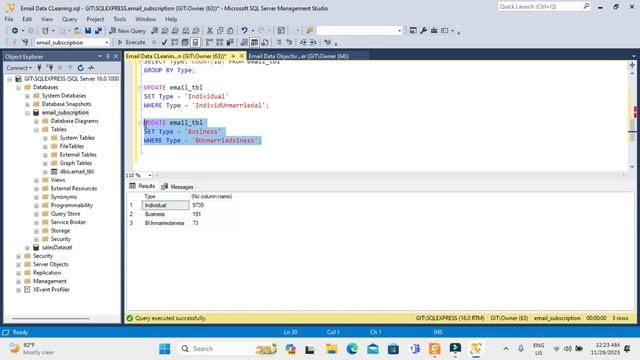Screen dimensions: 640x360
Task: Open the Tools menu
Action: [120, 19]
